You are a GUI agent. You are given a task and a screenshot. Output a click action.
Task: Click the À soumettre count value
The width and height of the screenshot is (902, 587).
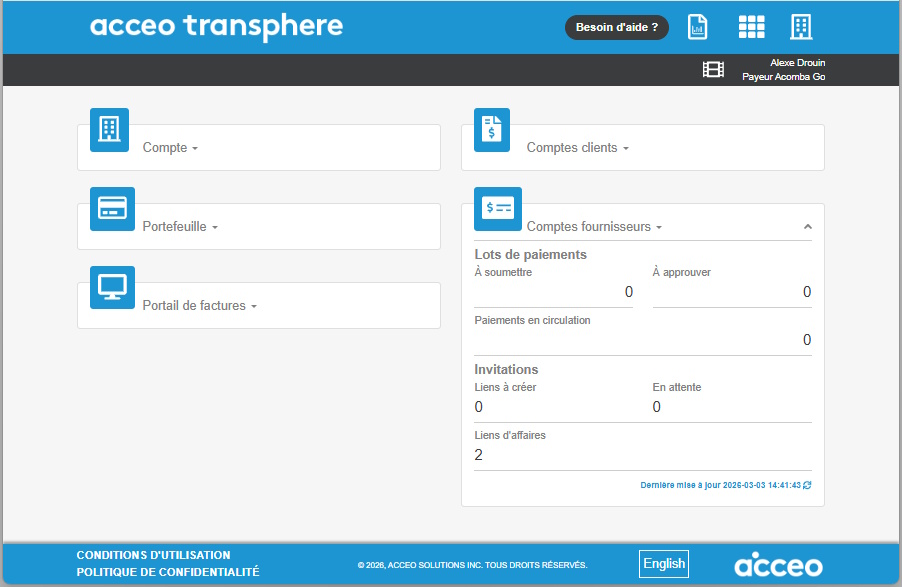point(629,292)
